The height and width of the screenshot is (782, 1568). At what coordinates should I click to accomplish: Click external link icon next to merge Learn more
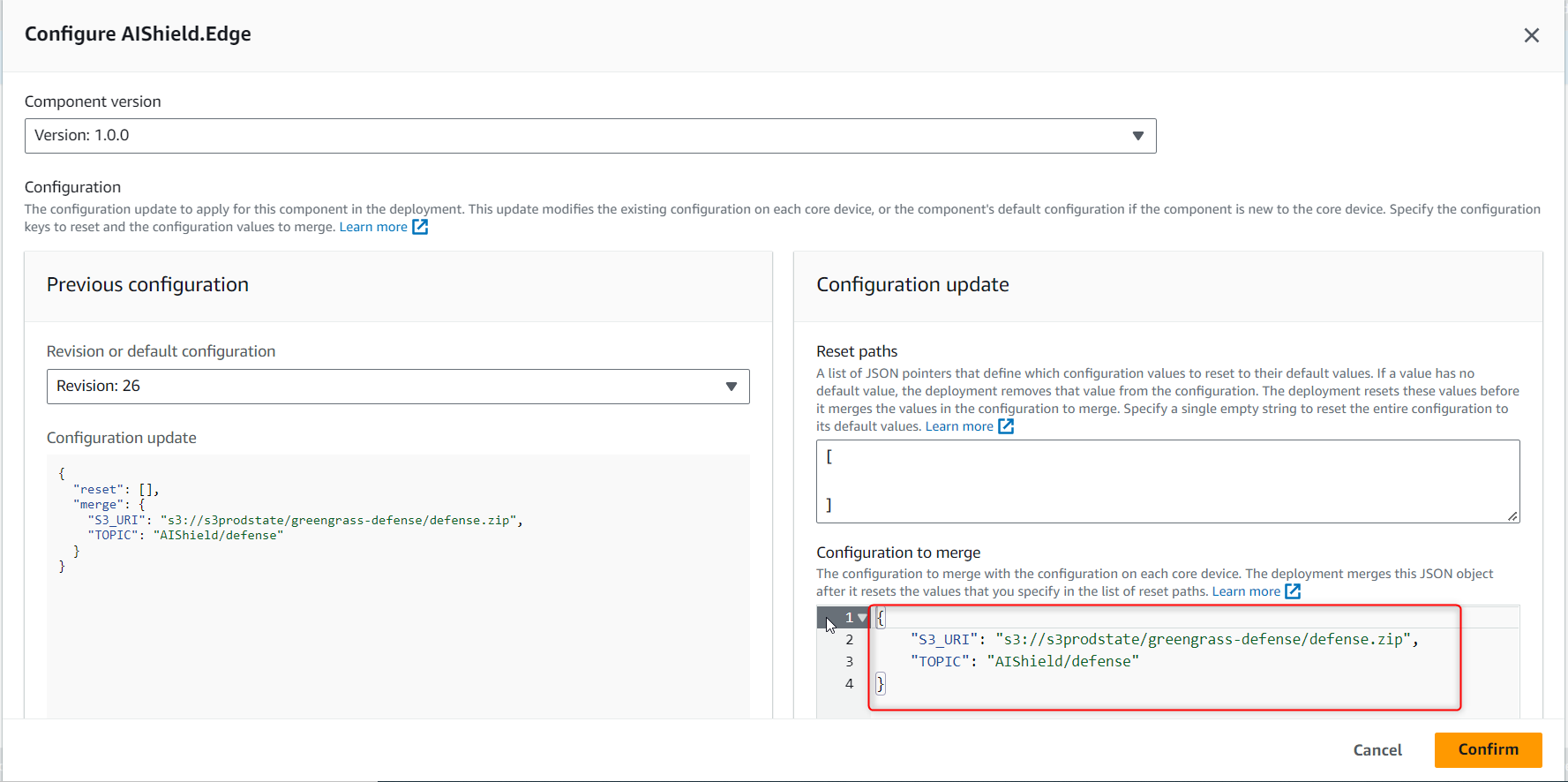click(1293, 591)
